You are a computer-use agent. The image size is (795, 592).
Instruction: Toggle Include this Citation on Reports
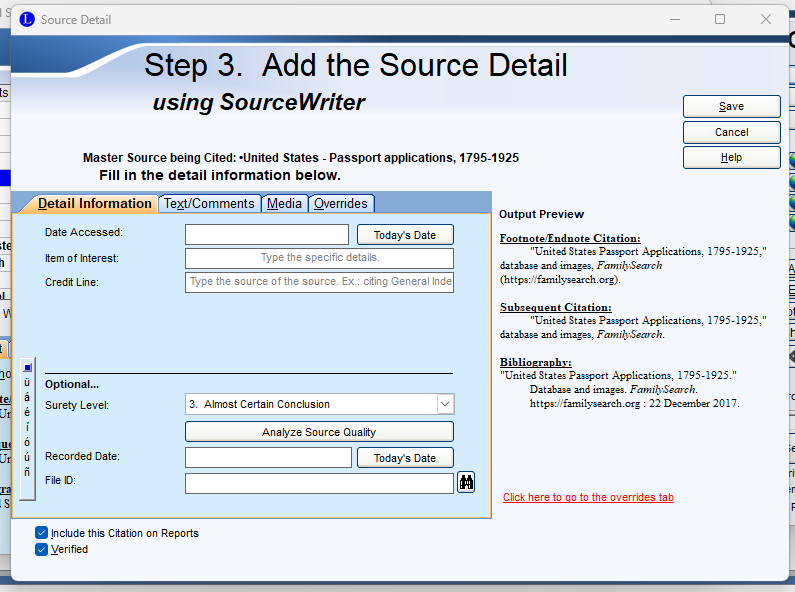(42, 533)
